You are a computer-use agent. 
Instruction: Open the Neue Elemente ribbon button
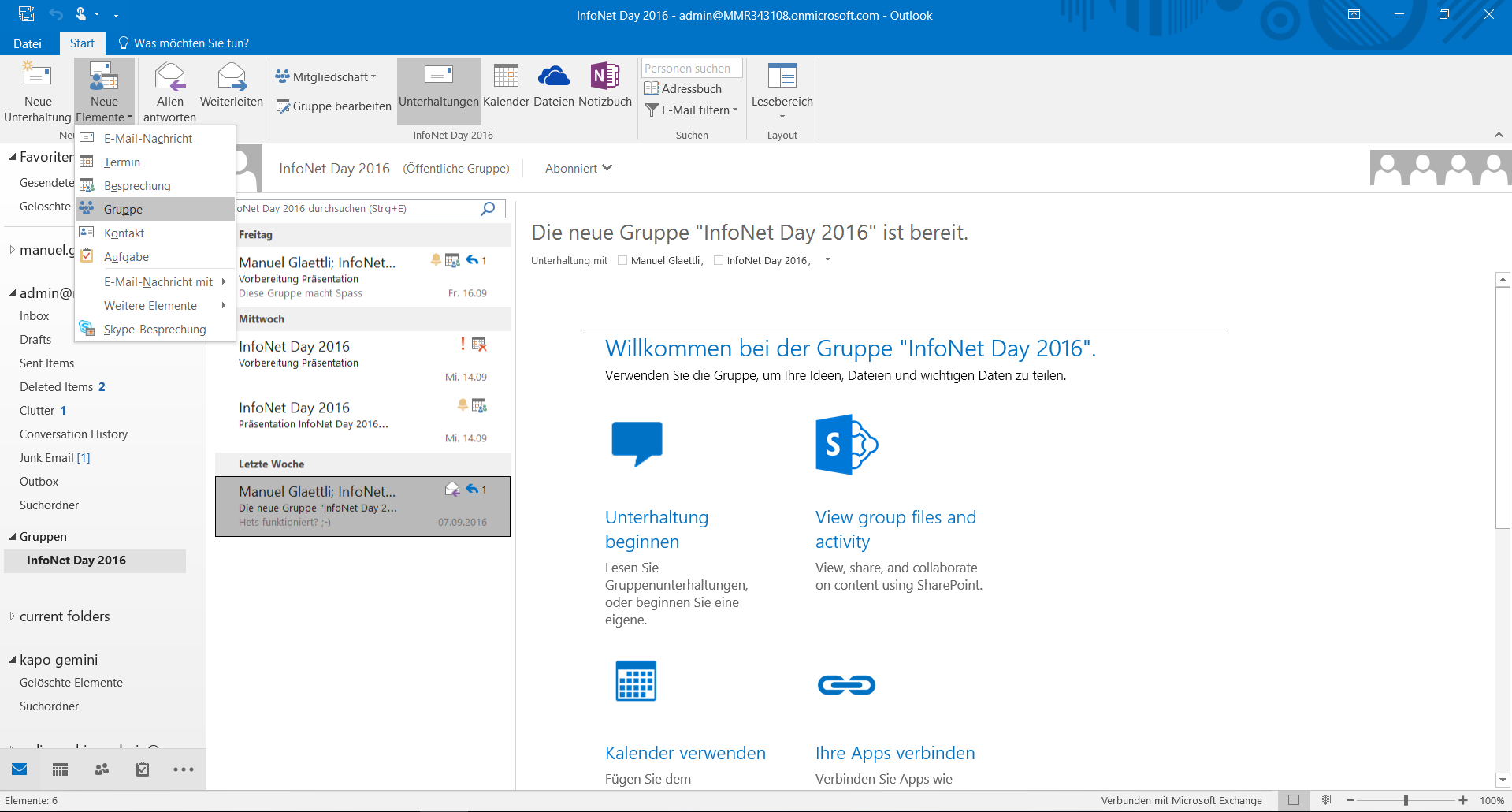104,91
